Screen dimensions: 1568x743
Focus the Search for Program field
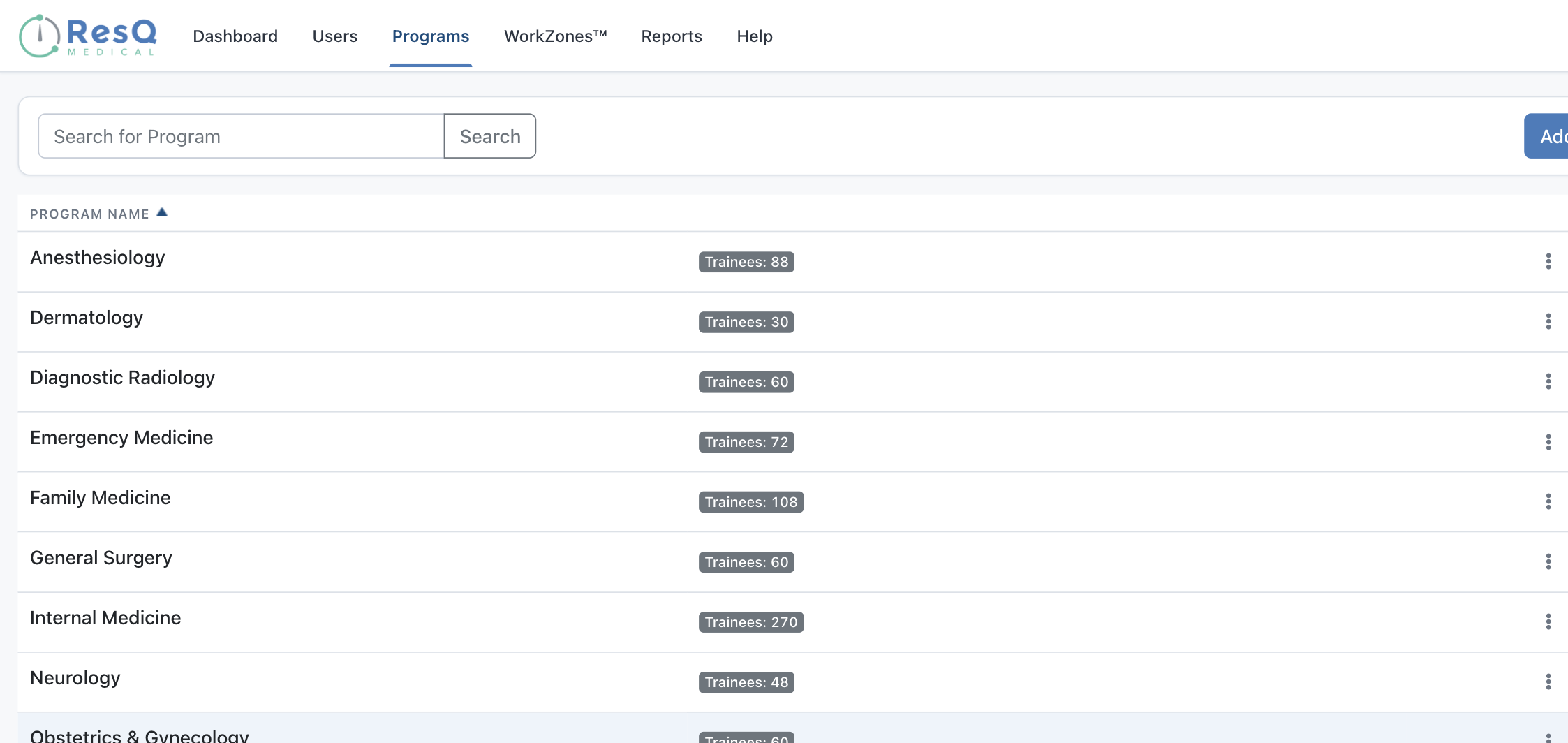pyautogui.click(x=241, y=136)
